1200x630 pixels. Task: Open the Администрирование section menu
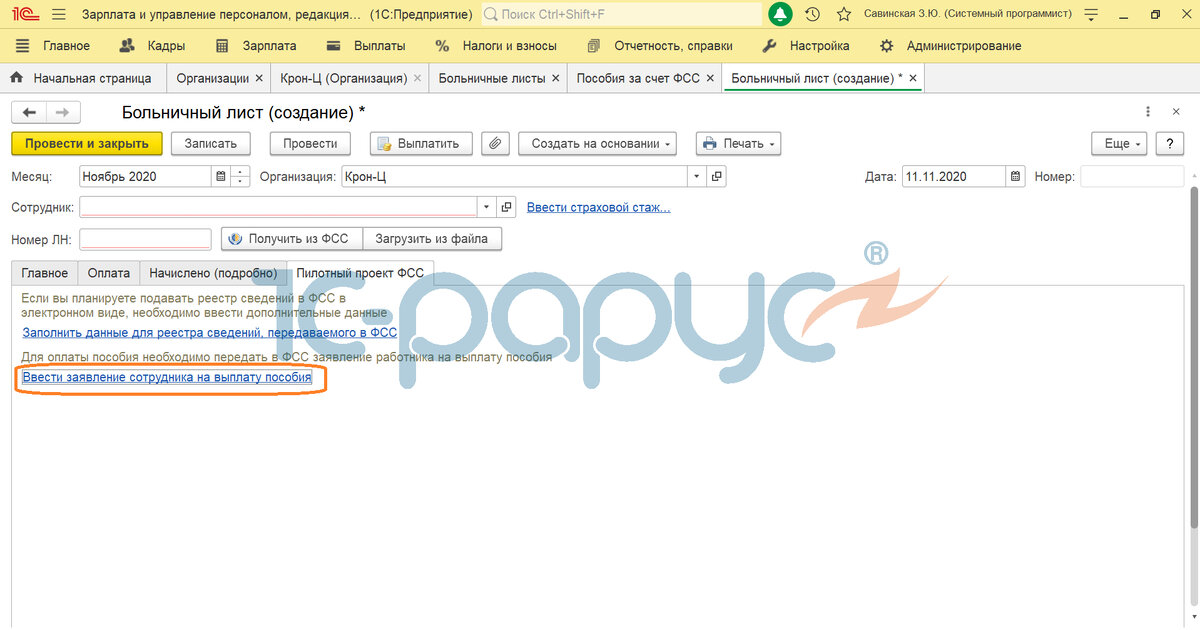click(951, 46)
